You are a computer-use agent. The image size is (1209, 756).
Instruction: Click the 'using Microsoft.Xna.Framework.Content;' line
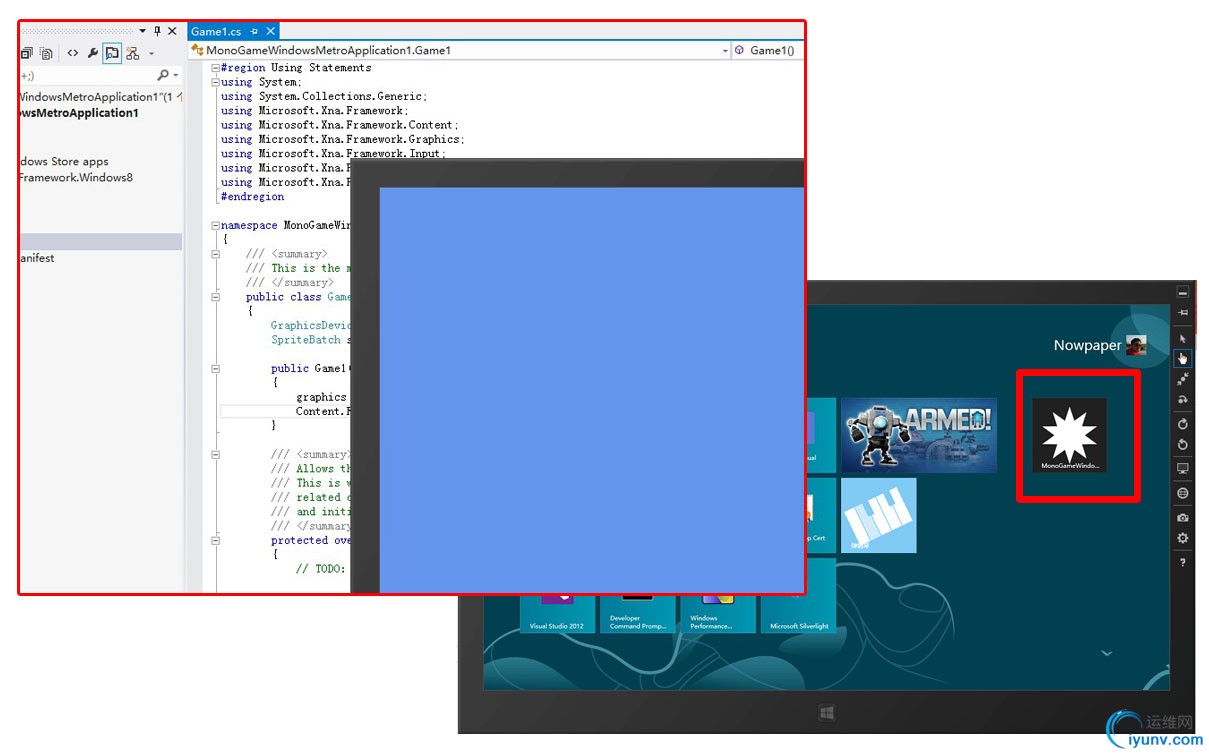tap(340, 125)
